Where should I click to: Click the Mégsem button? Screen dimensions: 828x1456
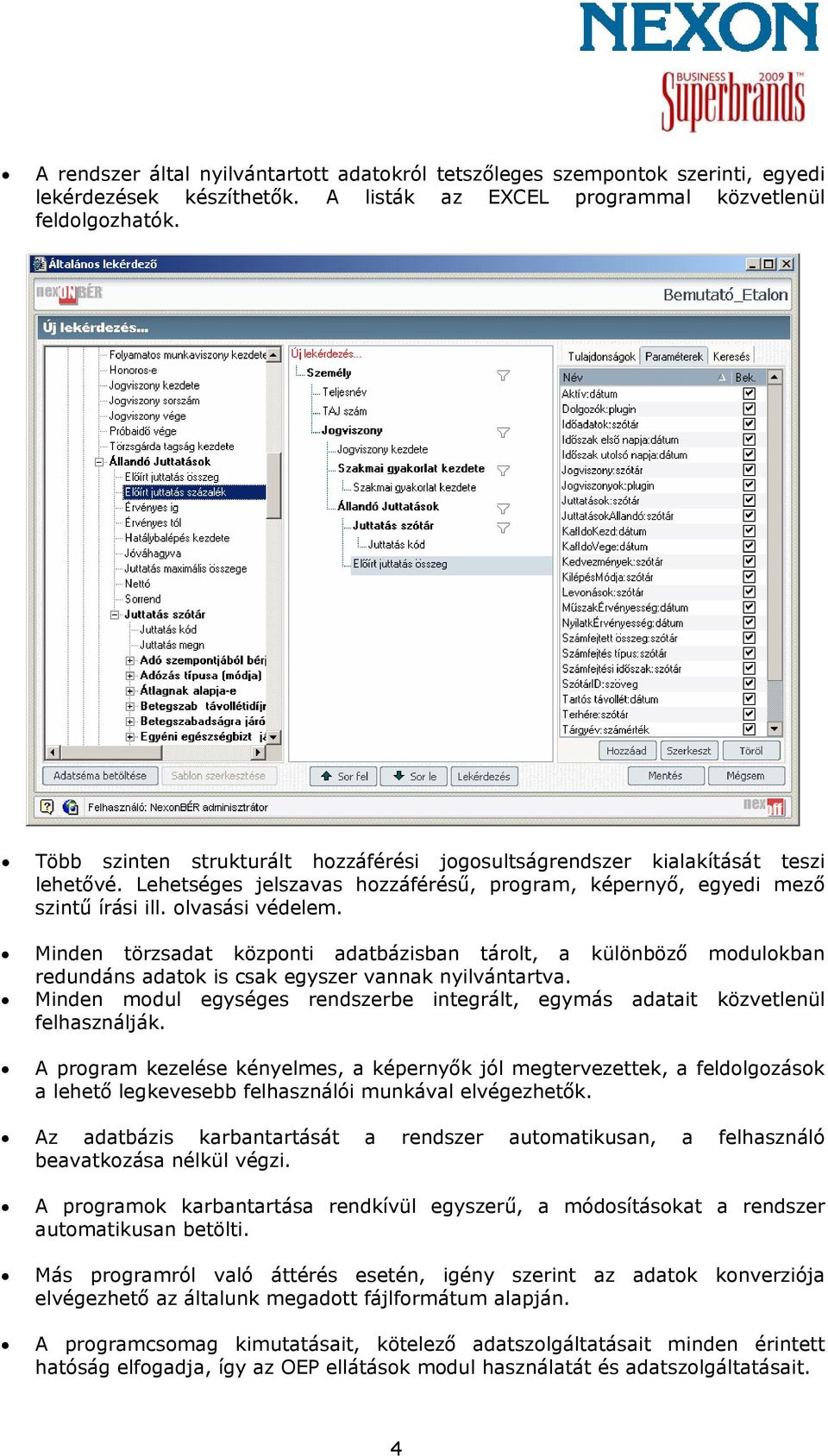click(x=745, y=776)
